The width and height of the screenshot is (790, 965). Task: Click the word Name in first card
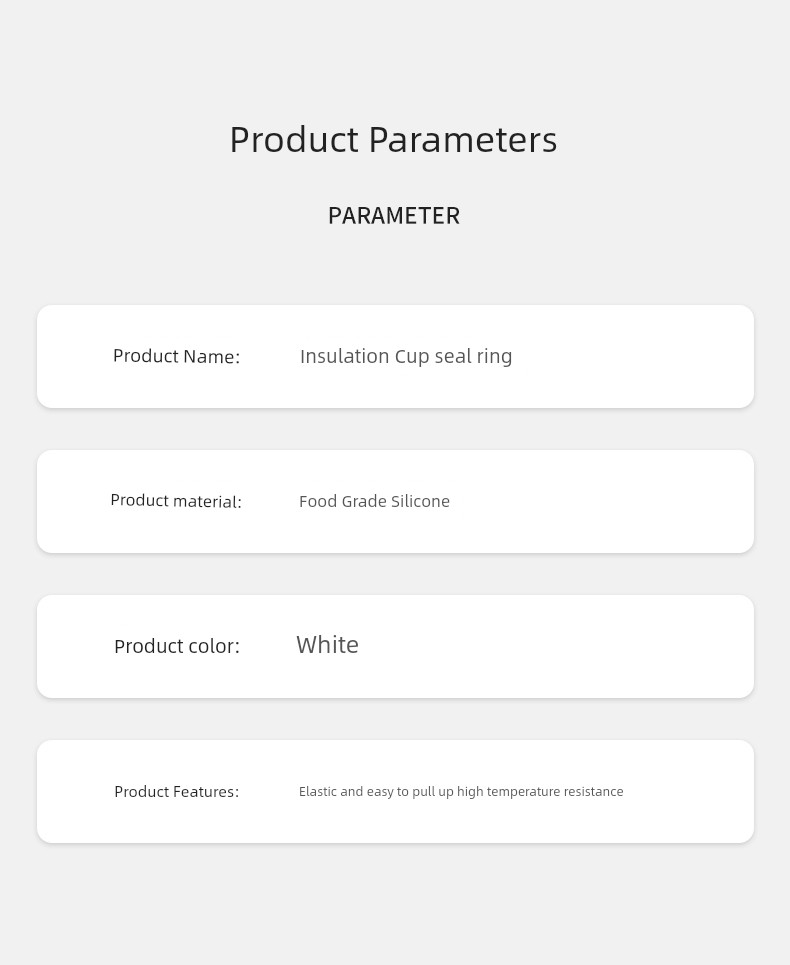[x=212, y=356]
